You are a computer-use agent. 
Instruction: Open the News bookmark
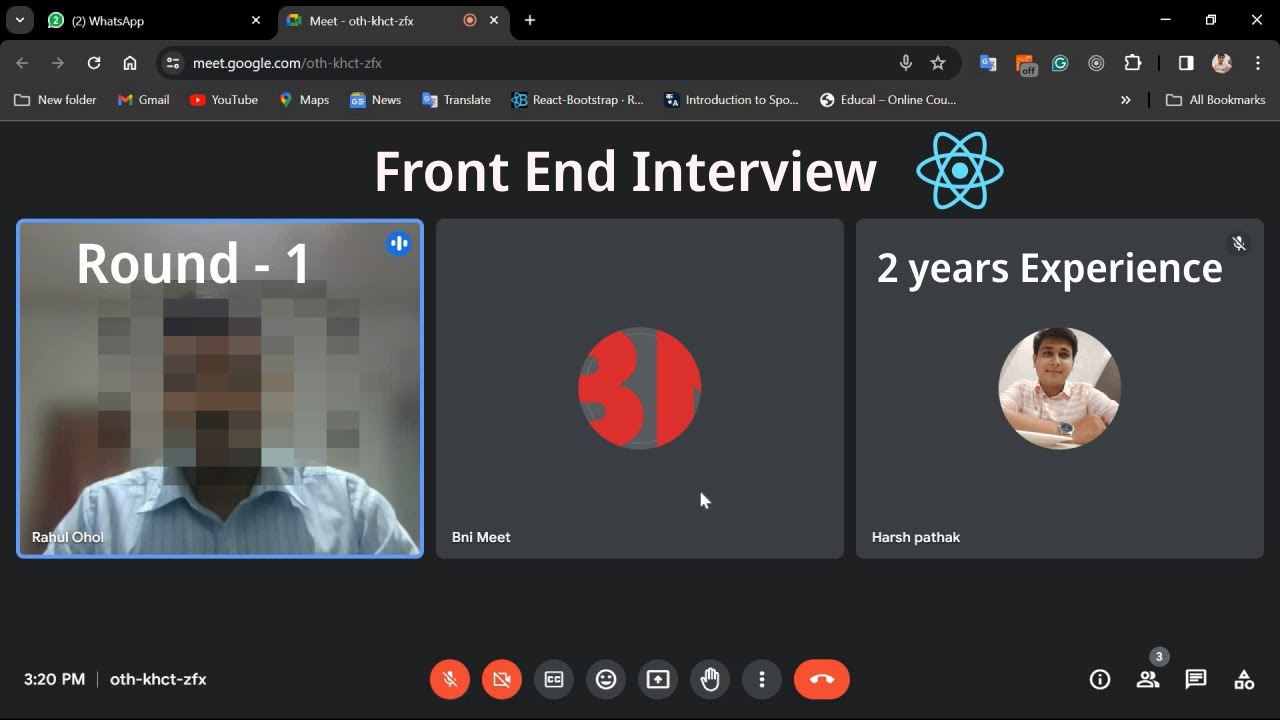[375, 100]
